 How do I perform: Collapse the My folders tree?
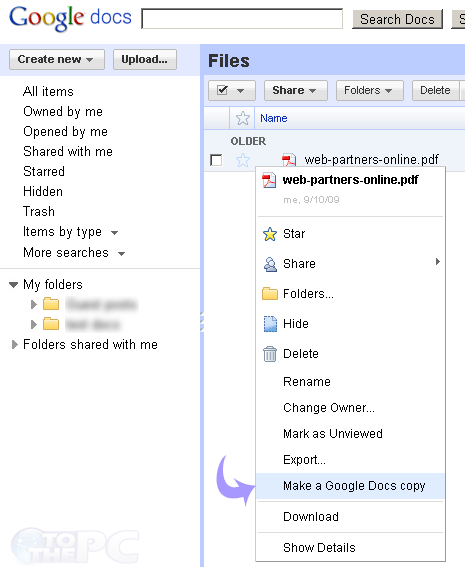[13, 285]
